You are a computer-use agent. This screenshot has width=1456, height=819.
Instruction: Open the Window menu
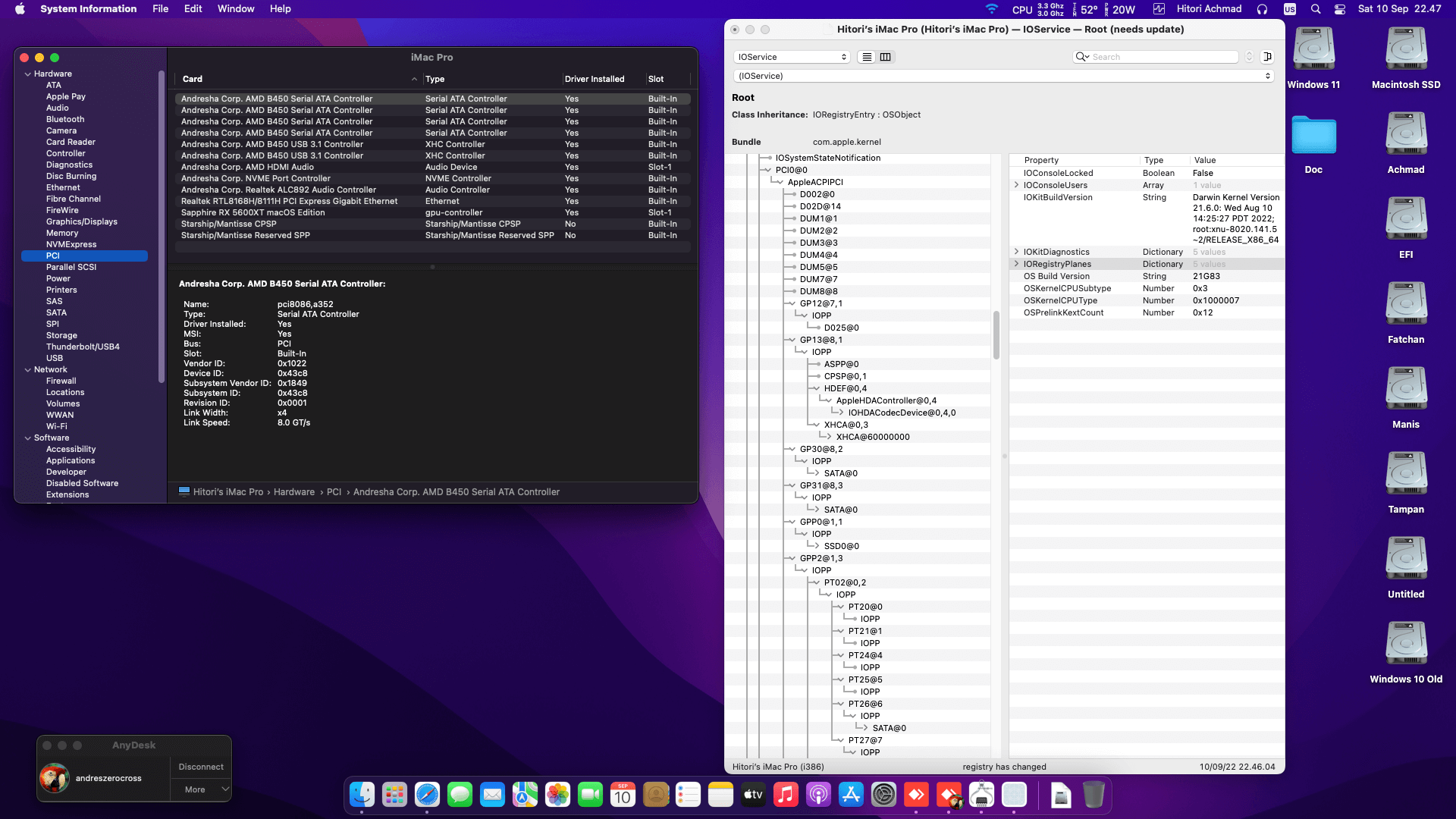point(236,9)
